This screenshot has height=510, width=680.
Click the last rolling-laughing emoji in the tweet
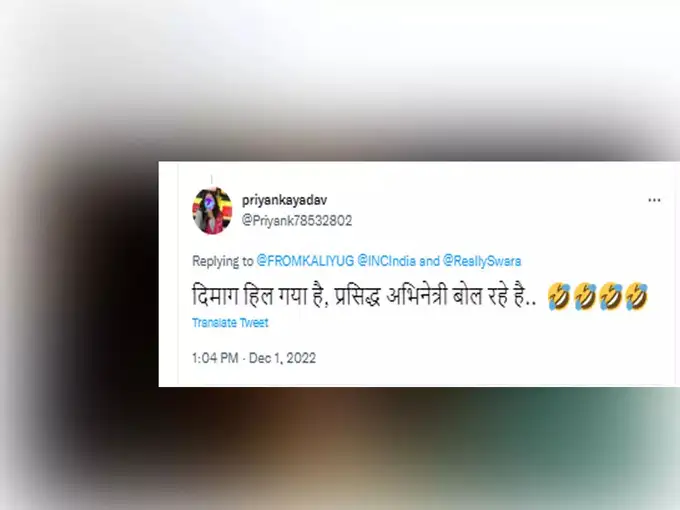click(x=637, y=296)
